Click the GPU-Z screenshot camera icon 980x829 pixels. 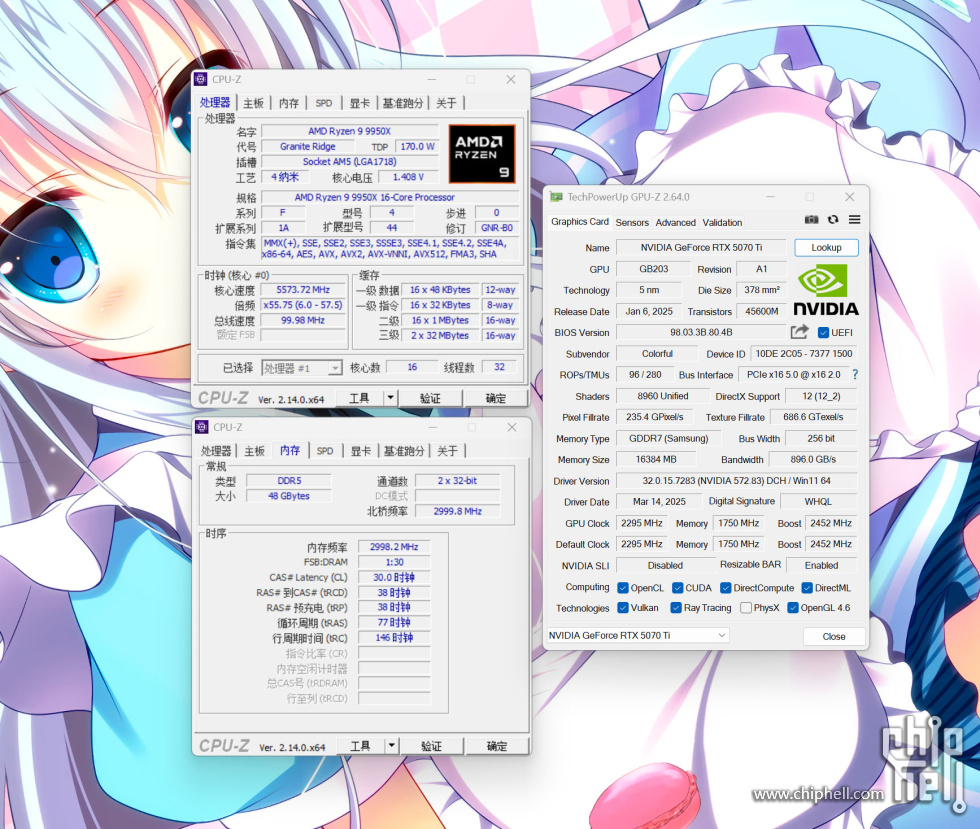click(811, 219)
